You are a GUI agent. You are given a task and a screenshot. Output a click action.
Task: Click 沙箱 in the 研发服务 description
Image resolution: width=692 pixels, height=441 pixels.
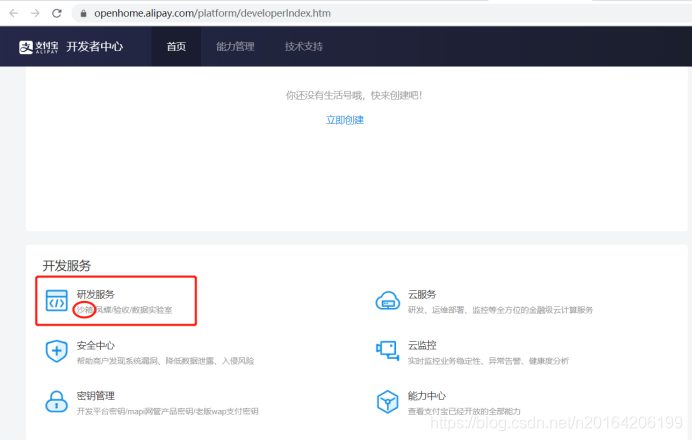tap(84, 310)
